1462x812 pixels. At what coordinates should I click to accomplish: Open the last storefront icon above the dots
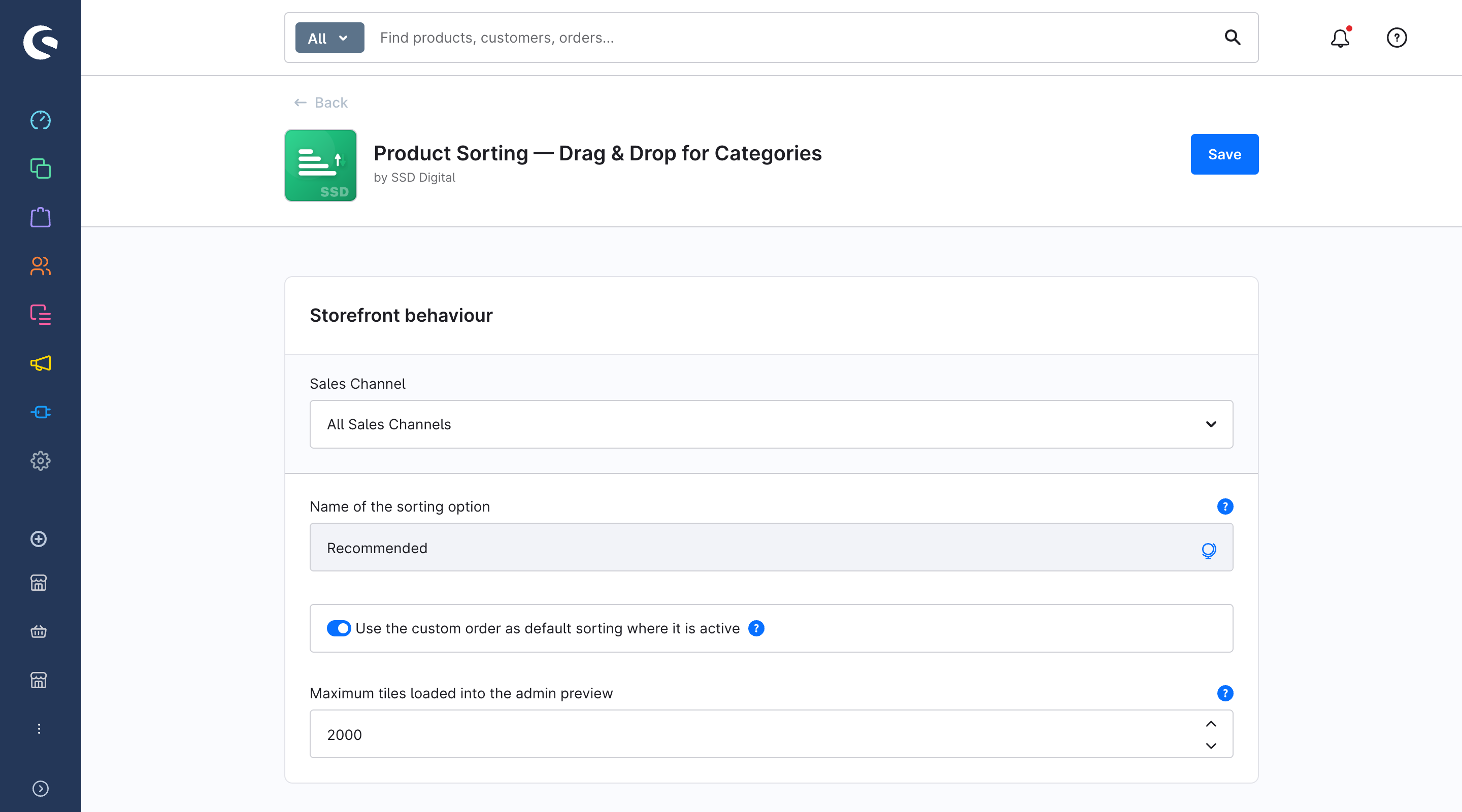39,680
